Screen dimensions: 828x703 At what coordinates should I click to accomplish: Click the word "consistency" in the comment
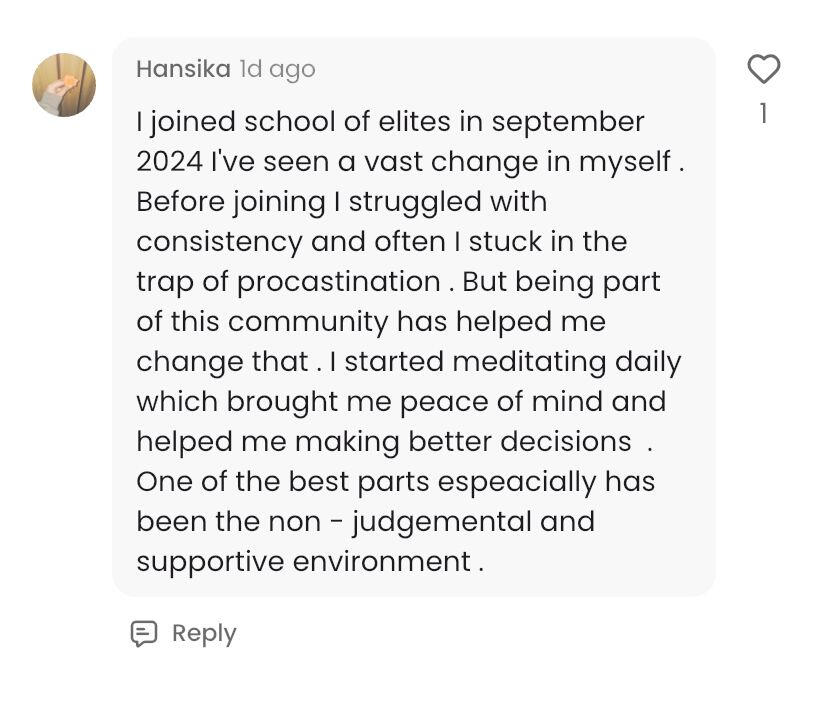pyautogui.click(x=219, y=242)
